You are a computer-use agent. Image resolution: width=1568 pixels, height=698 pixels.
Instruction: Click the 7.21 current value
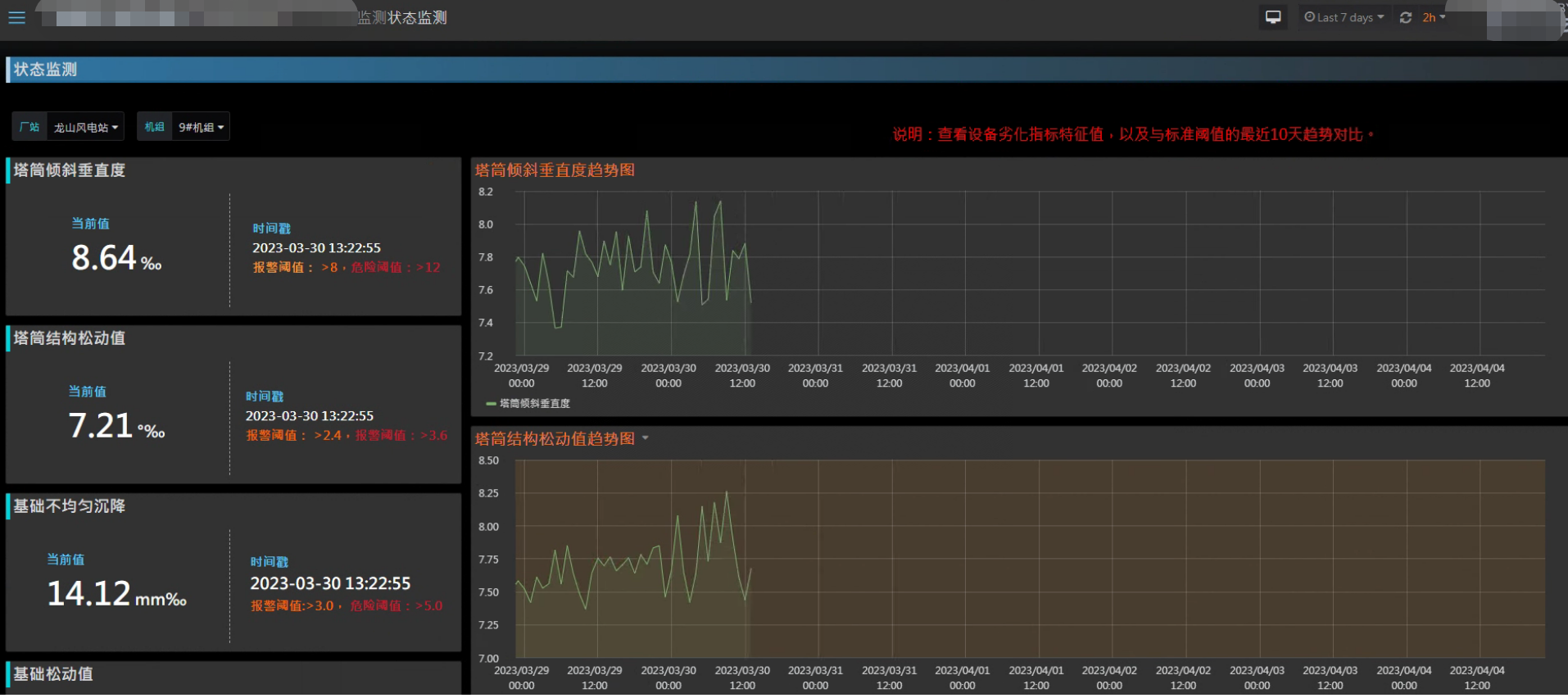[101, 426]
